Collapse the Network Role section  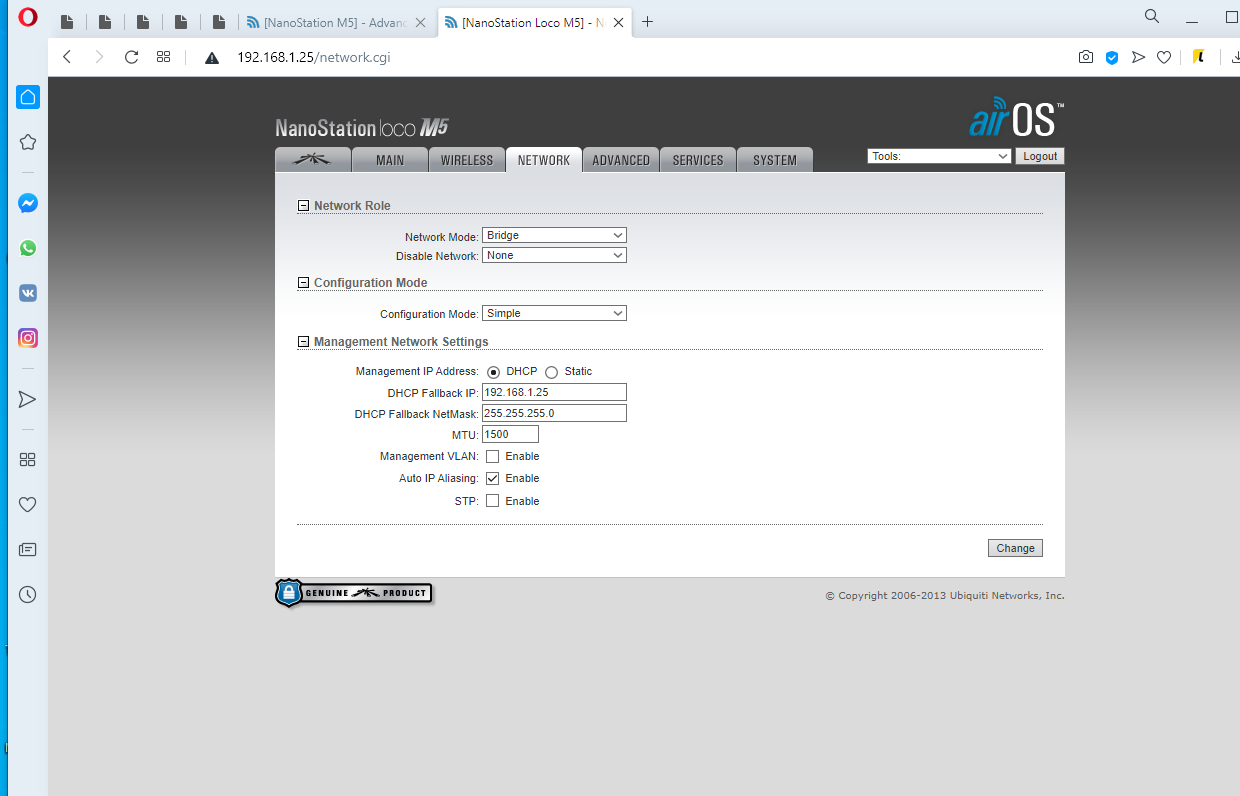point(304,206)
